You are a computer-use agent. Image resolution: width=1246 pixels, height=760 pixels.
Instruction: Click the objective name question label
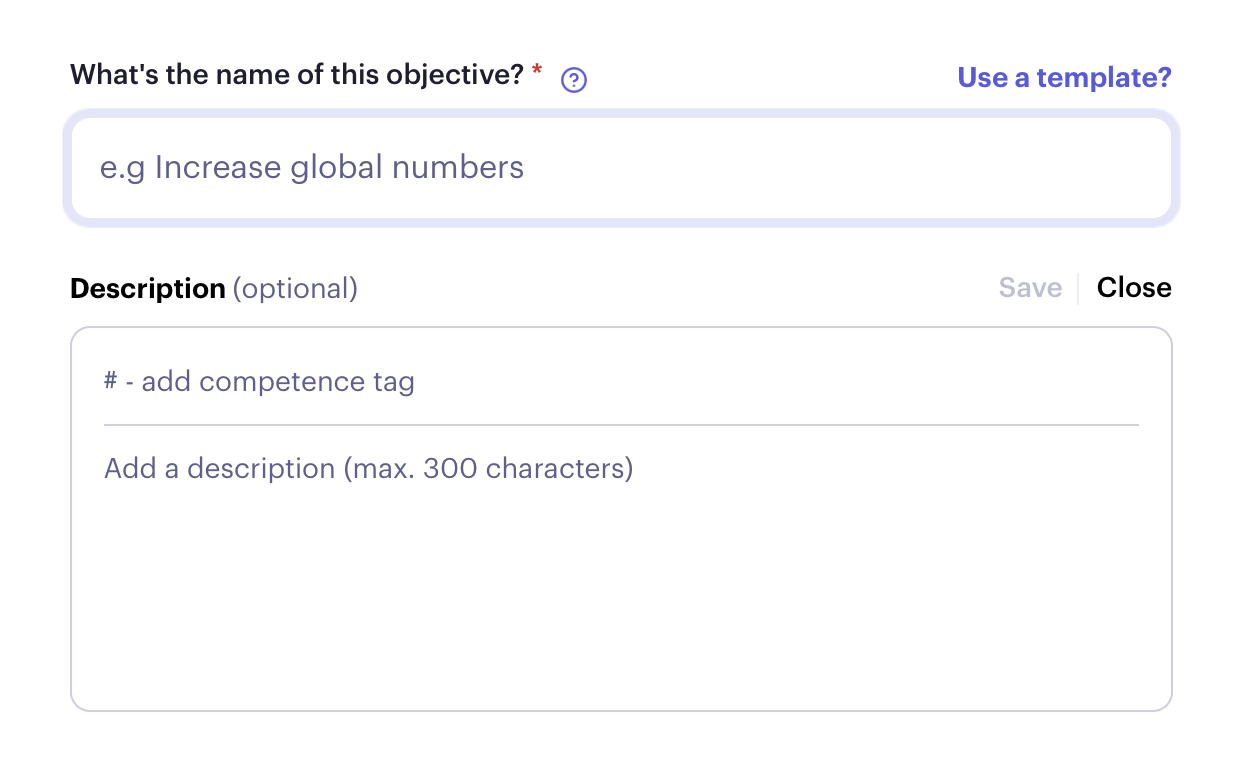297,75
